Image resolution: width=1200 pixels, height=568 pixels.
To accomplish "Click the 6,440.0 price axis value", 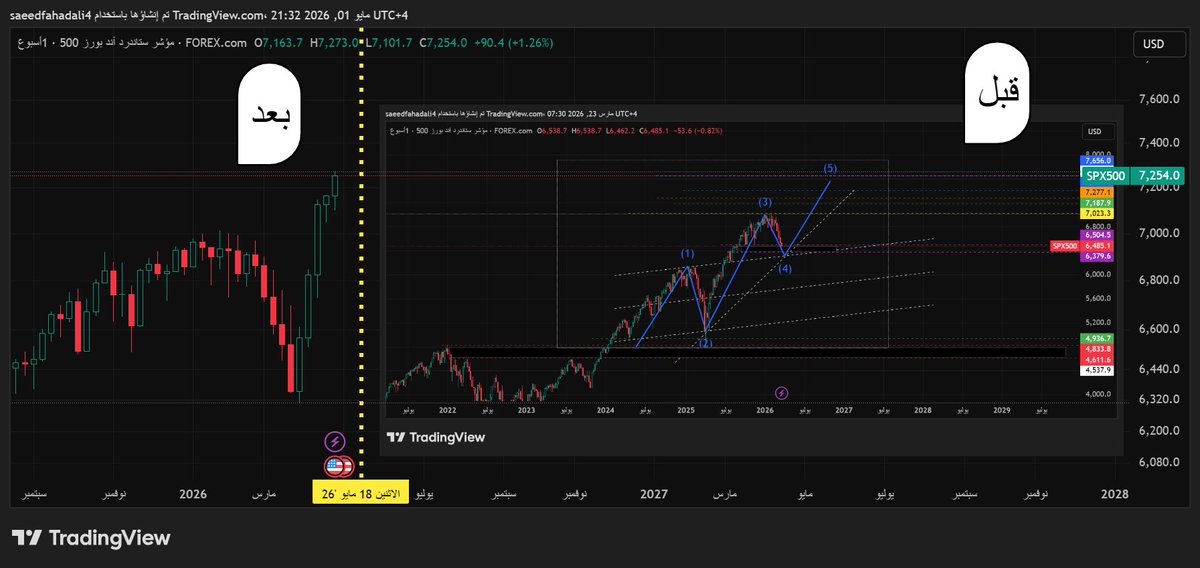I will click(x=1158, y=369).
